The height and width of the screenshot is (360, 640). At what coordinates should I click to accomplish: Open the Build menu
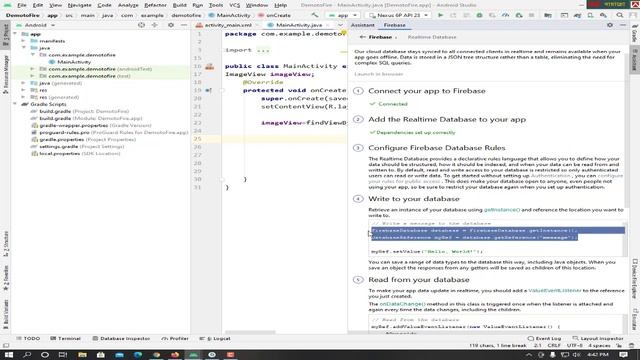(180, 5)
